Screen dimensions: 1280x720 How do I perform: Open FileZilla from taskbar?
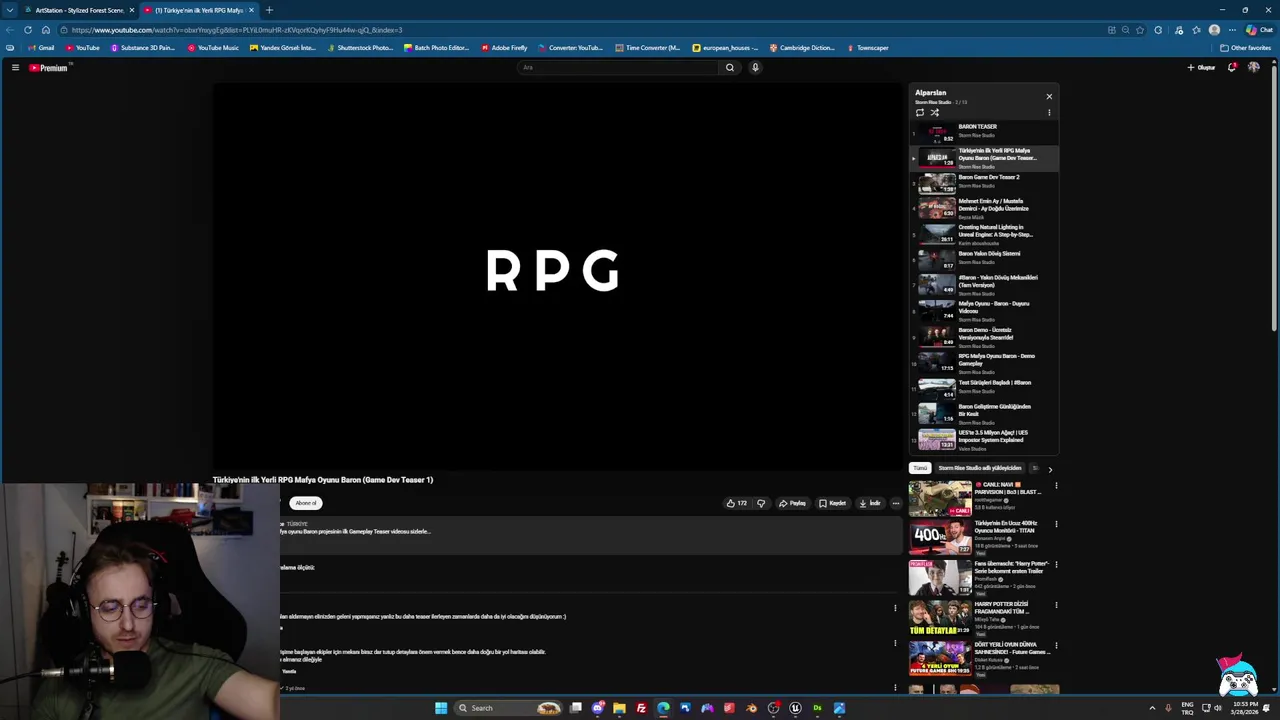tap(641, 708)
